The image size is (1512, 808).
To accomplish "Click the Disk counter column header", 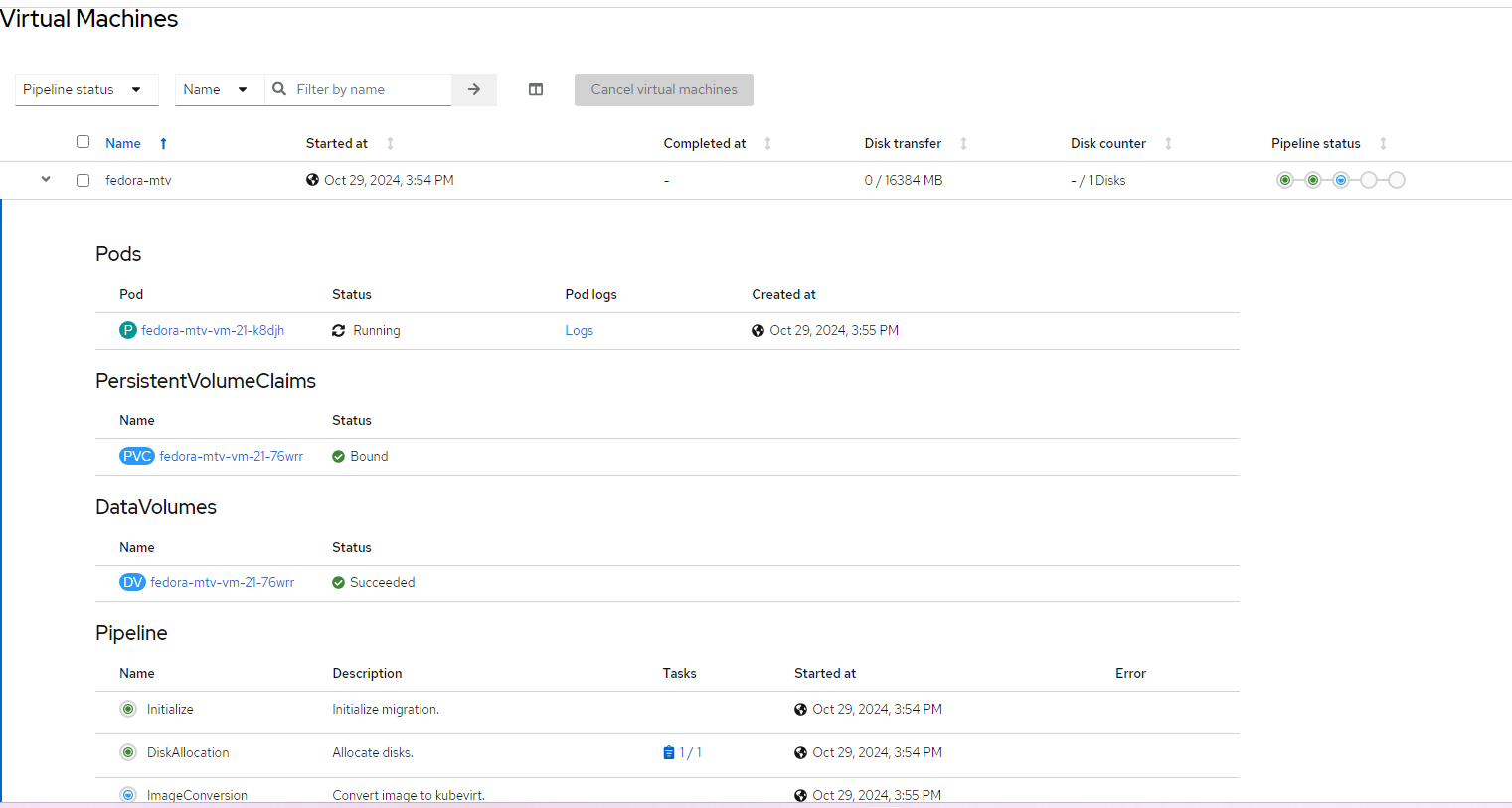I will 1108,143.
